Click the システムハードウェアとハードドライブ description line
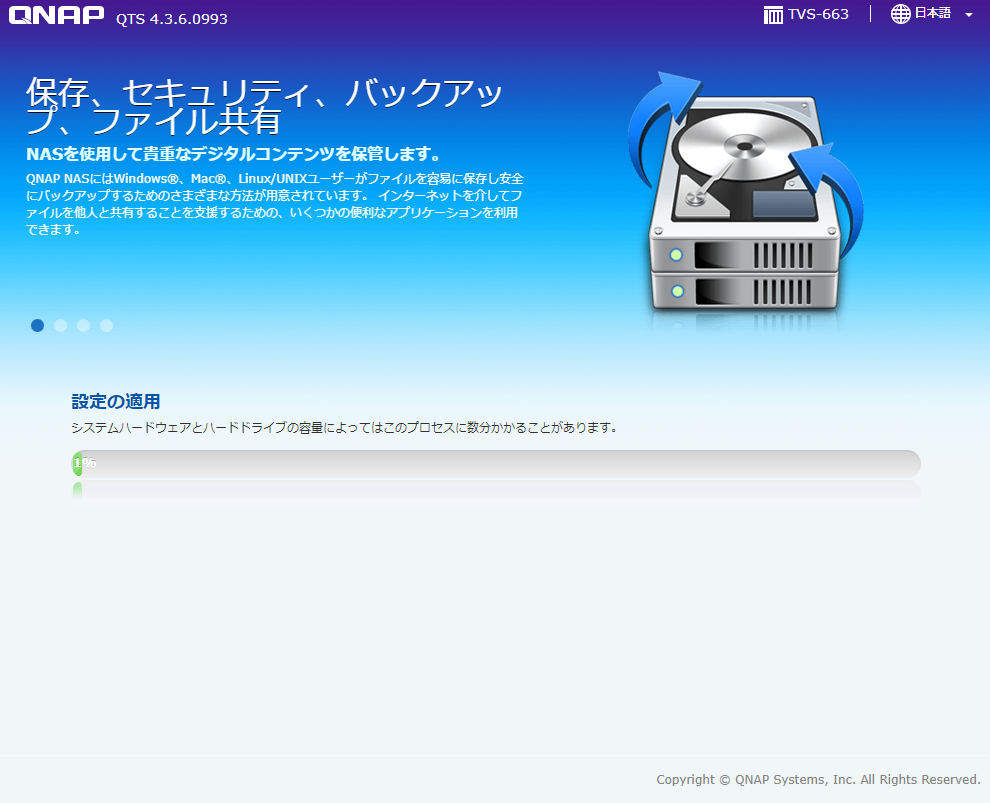Screen dimensions: 990x803 [x=344, y=427]
